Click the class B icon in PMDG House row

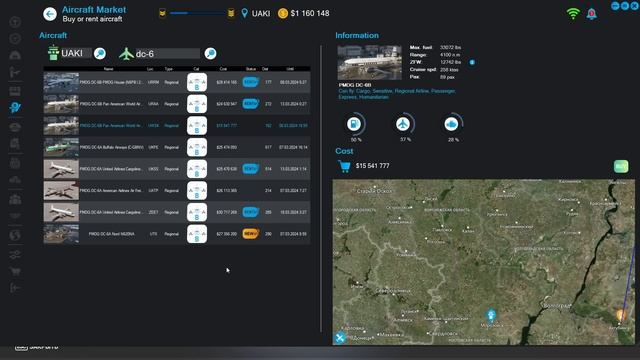point(197,82)
